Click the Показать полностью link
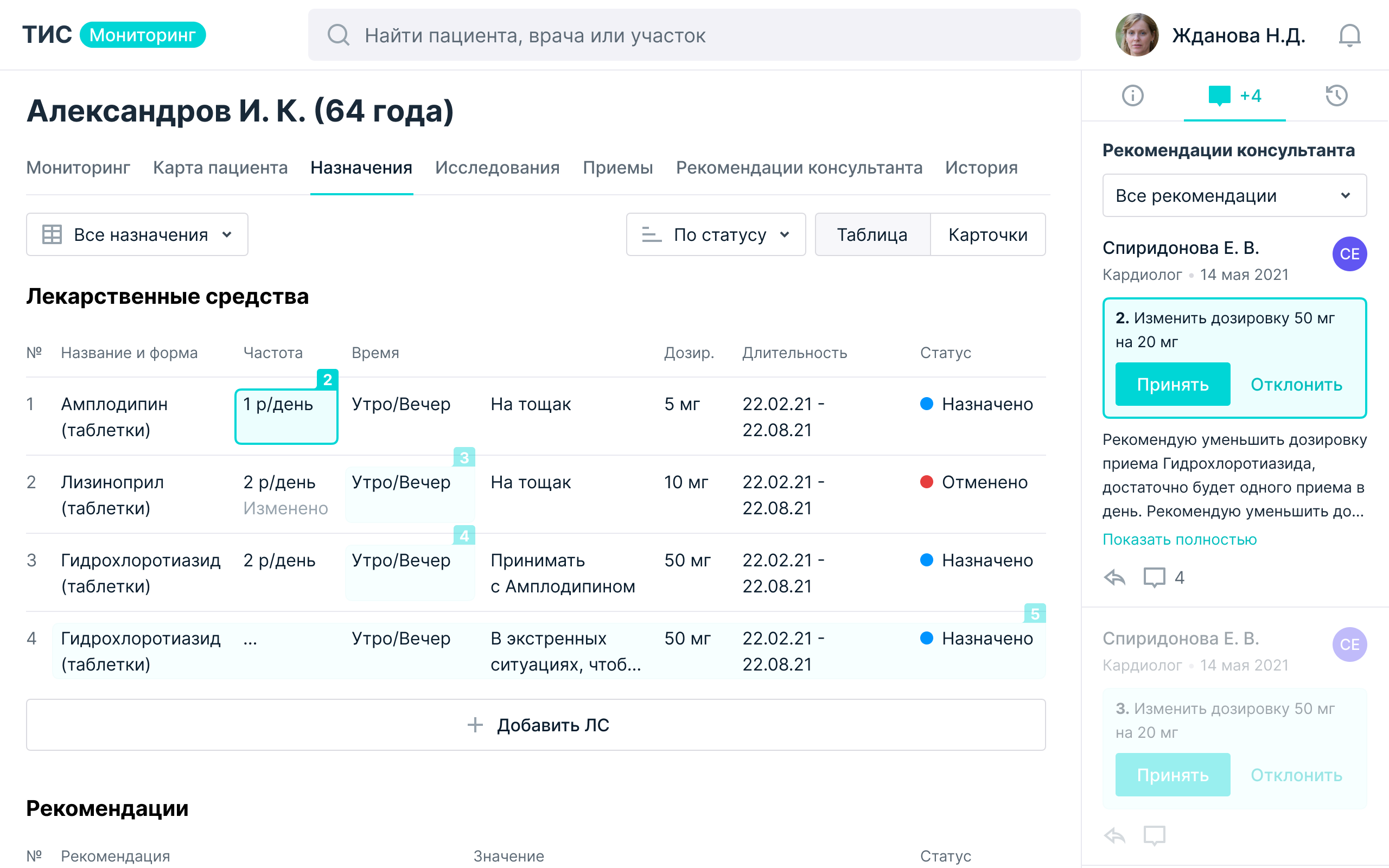Image resolution: width=1389 pixels, height=868 pixels. coord(1180,540)
